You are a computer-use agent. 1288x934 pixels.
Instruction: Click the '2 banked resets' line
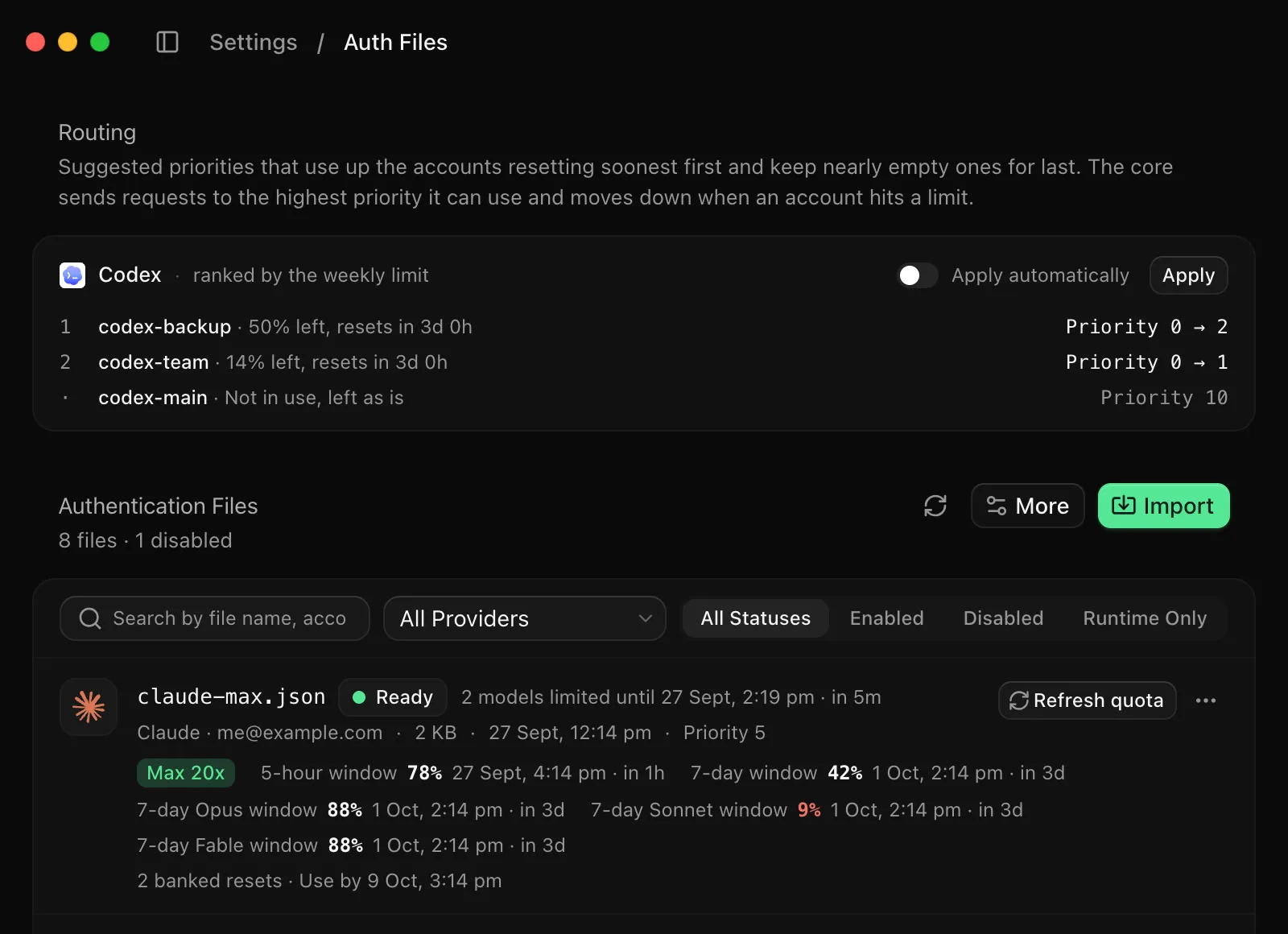pyautogui.click(x=320, y=881)
